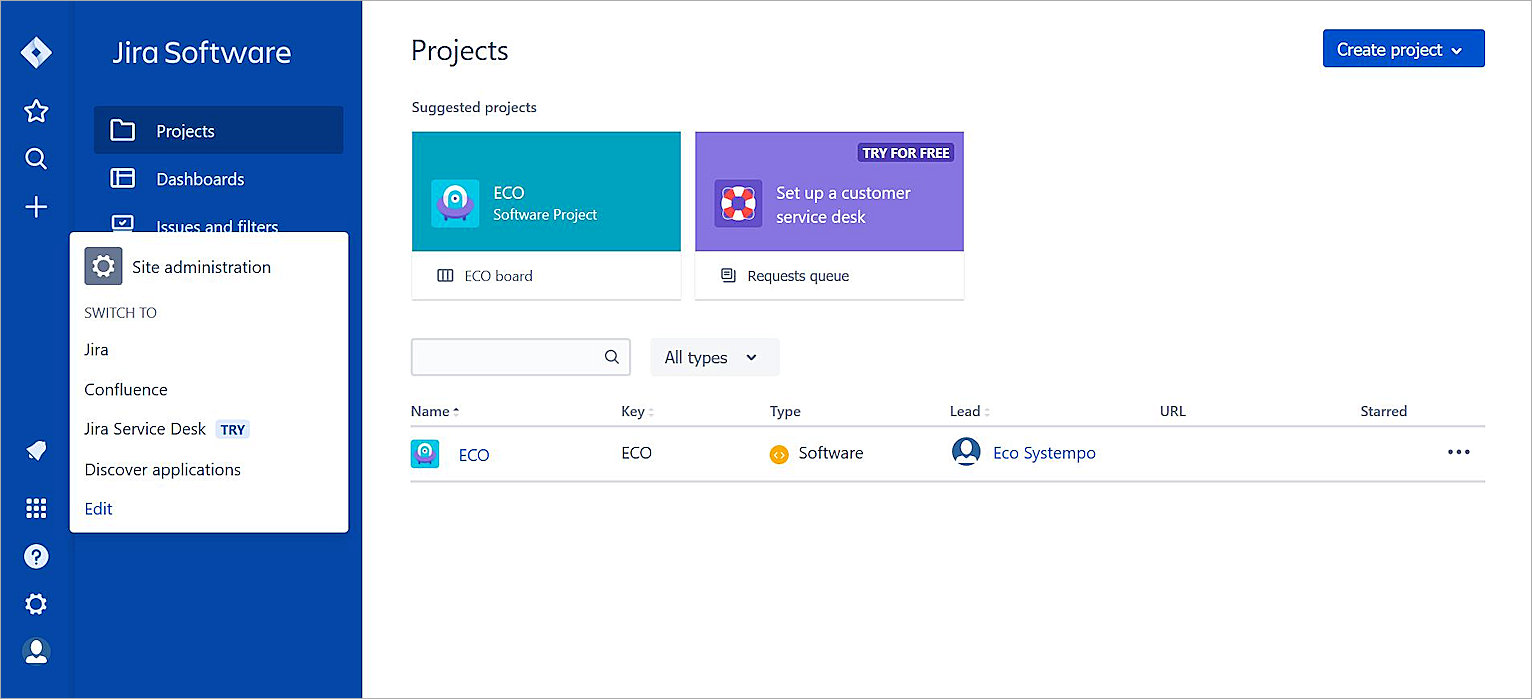Toggle the app switcher grid icon
Screen dimensions: 1532x699
(36, 508)
